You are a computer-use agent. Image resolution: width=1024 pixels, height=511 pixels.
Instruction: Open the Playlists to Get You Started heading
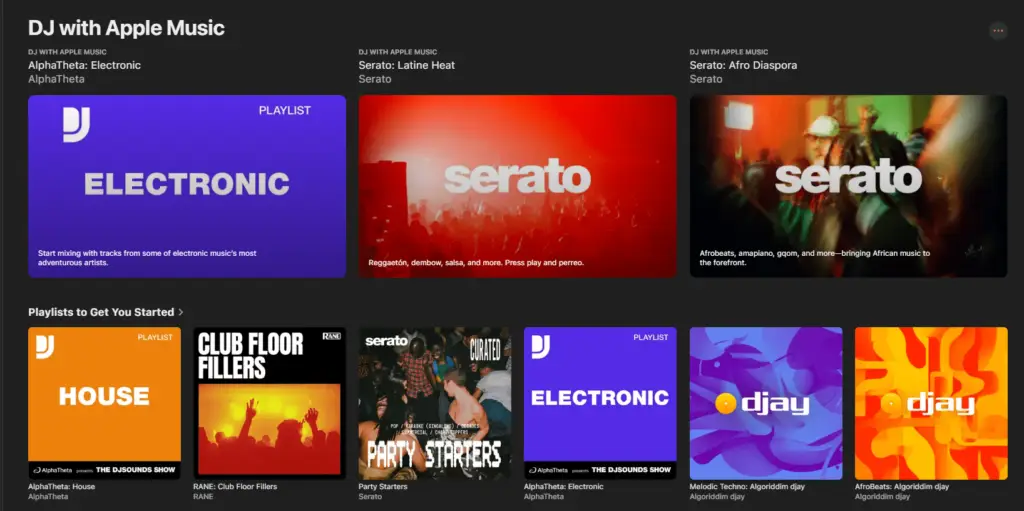click(101, 312)
